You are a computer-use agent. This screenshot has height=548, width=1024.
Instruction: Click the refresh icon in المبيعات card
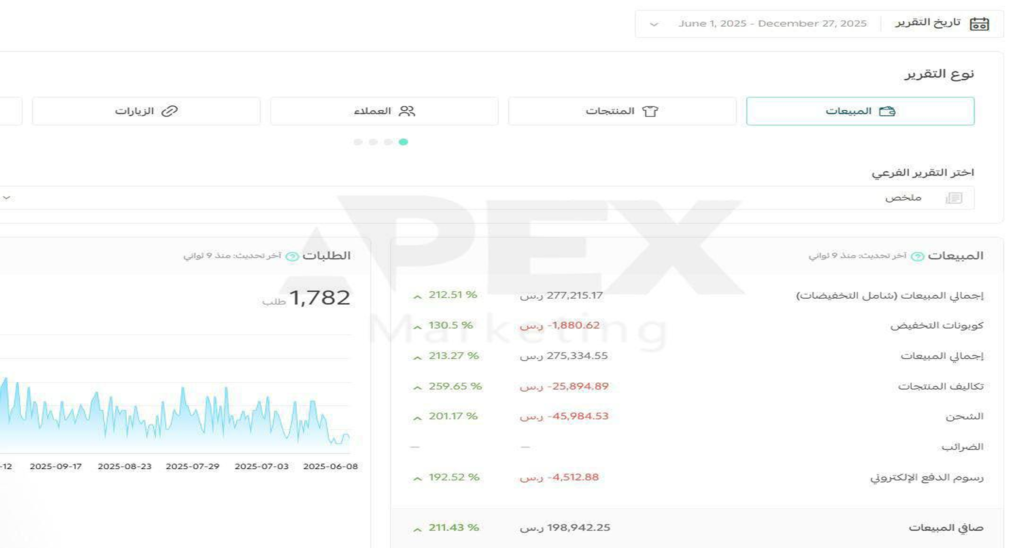pos(918,256)
